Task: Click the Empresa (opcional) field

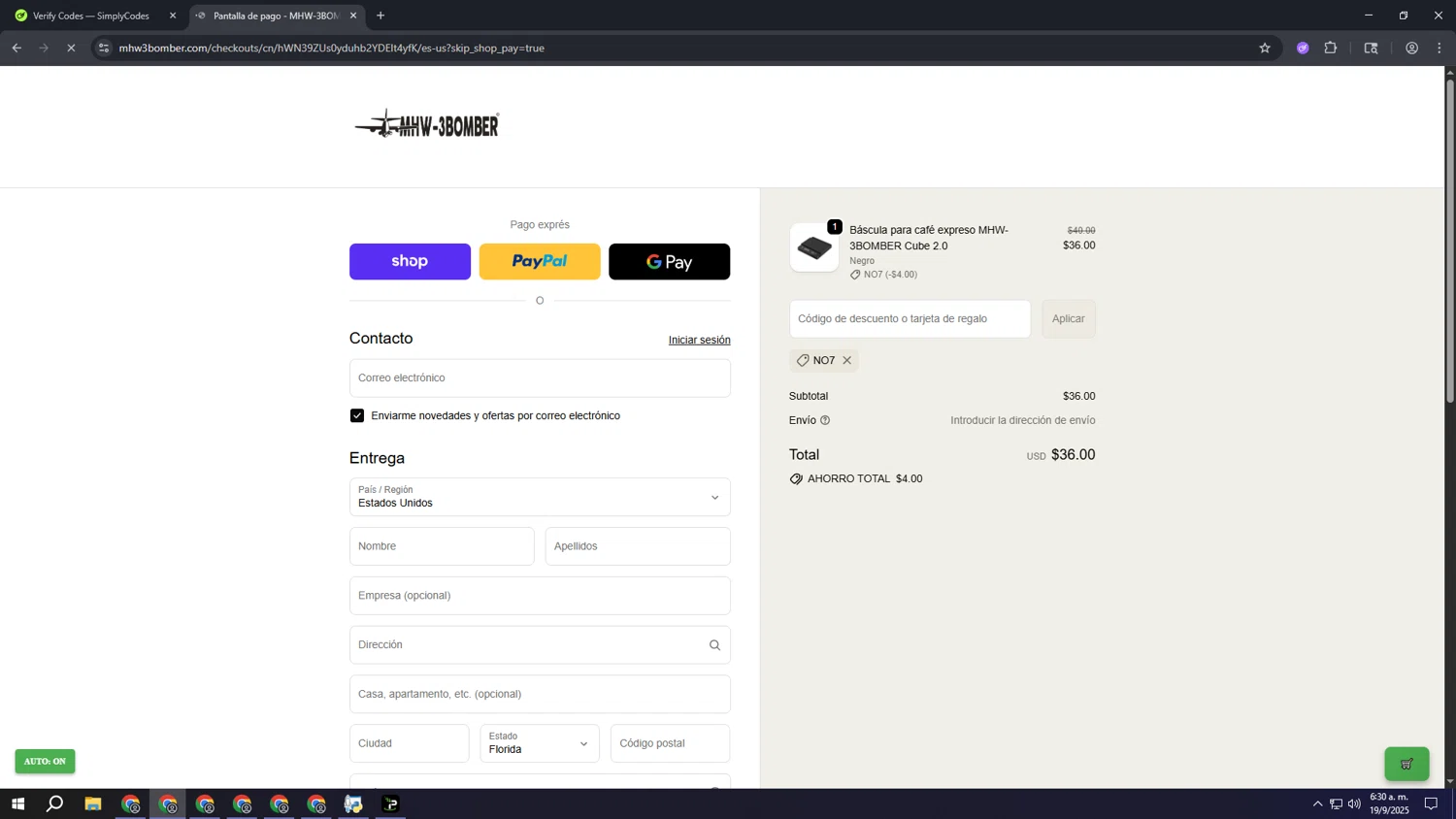Action: [540, 596]
